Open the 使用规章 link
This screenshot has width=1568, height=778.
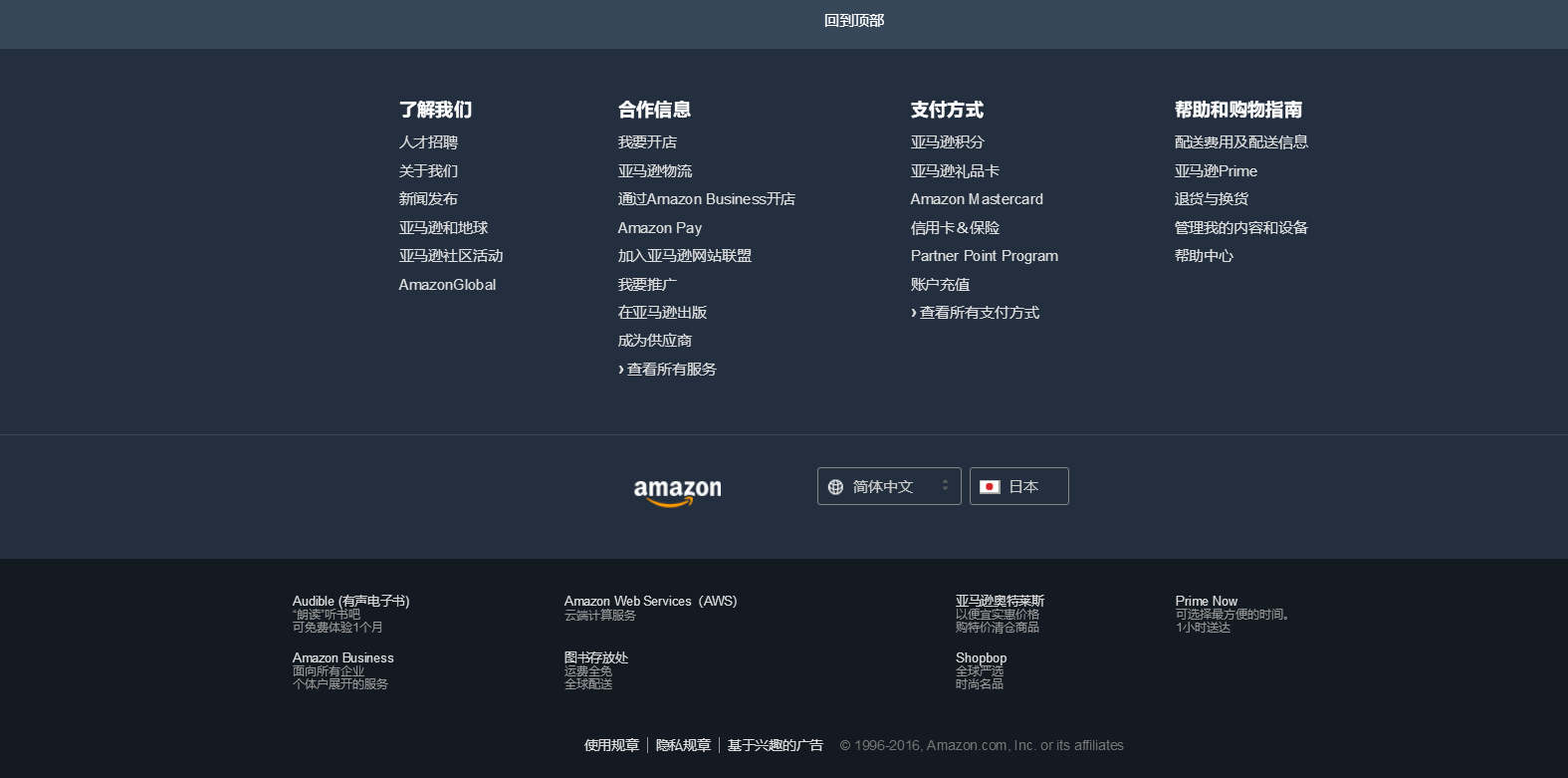(611, 745)
